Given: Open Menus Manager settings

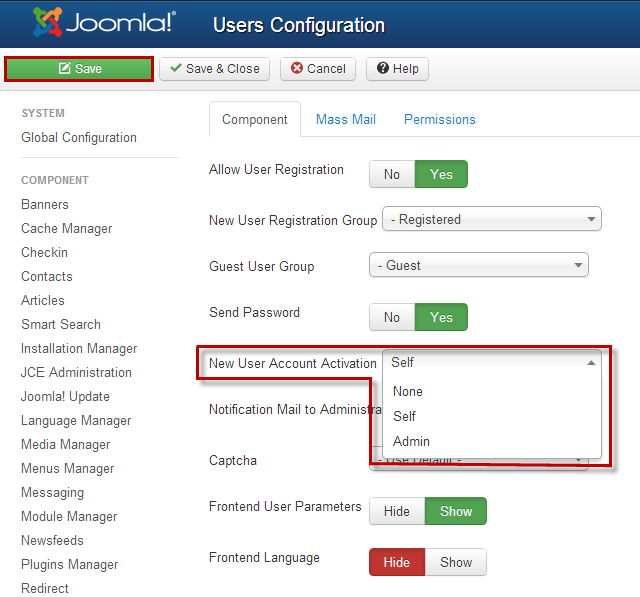Looking at the screenshot, I should 67,468.
